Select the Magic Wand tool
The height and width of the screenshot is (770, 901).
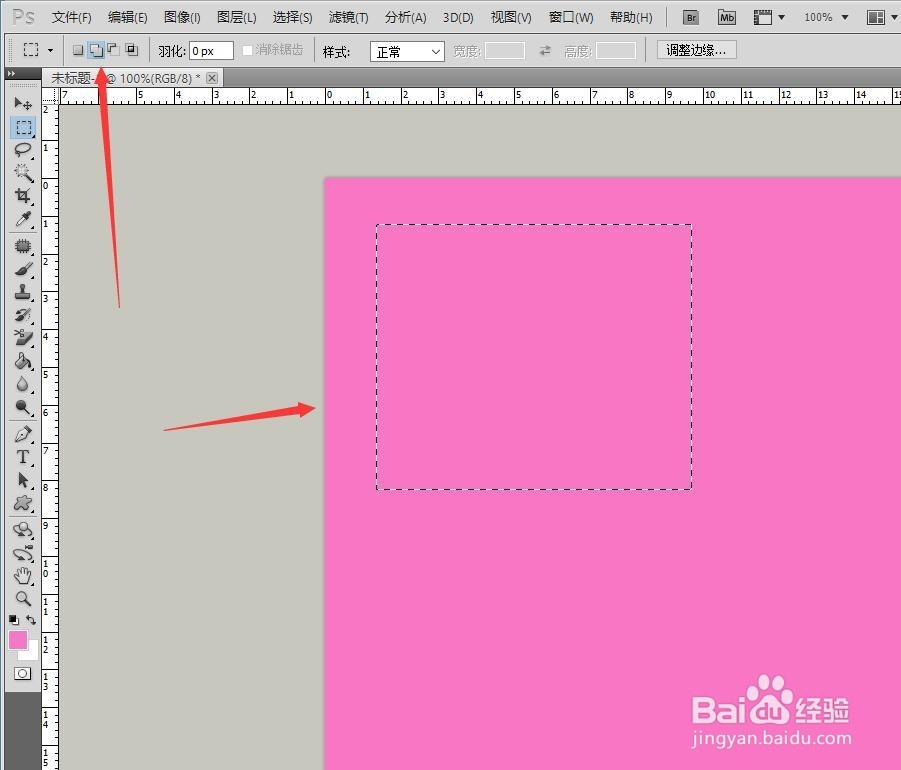pyautogui.click(x=23, y=172)
